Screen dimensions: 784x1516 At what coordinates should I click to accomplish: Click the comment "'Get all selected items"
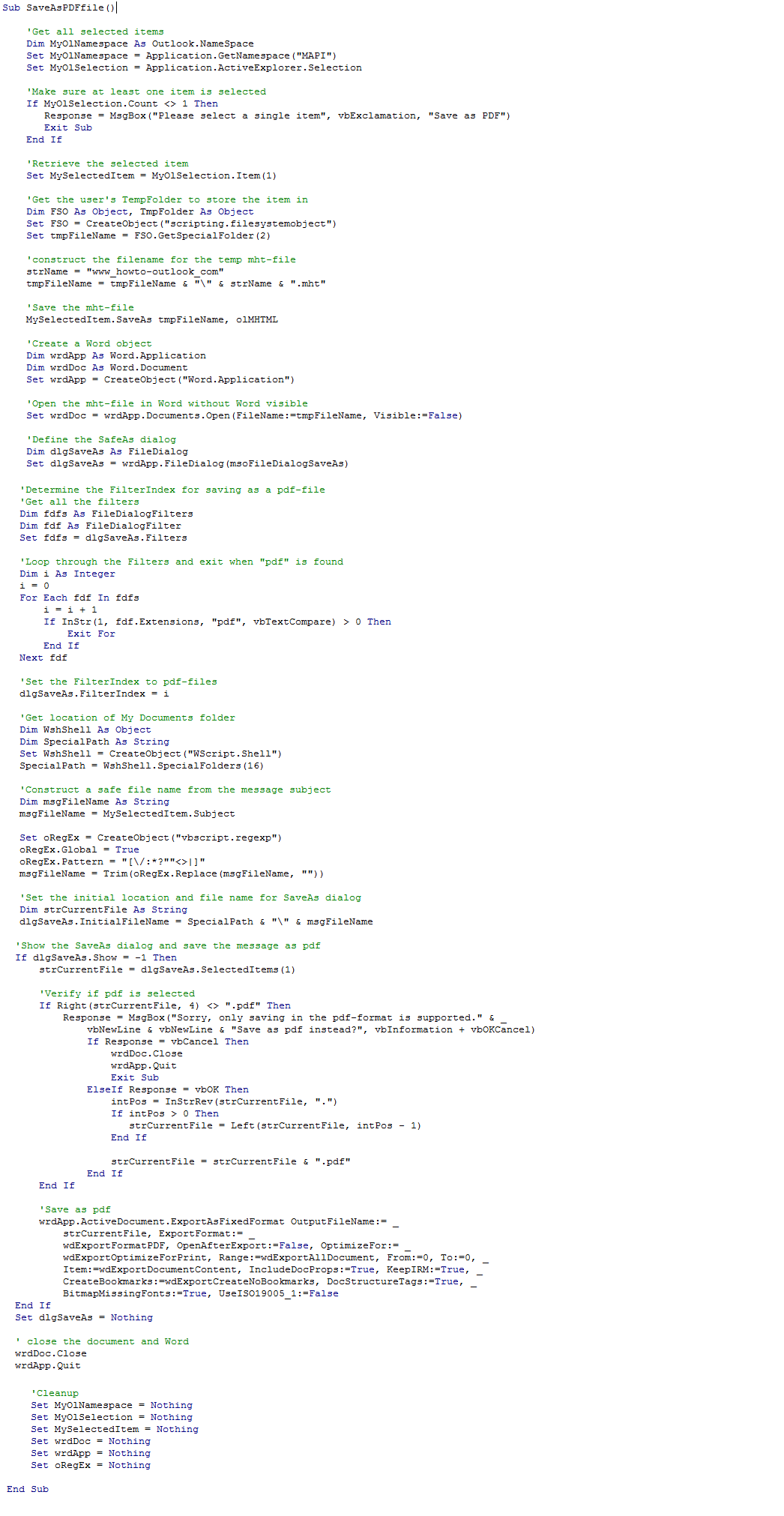coord(95,31)
